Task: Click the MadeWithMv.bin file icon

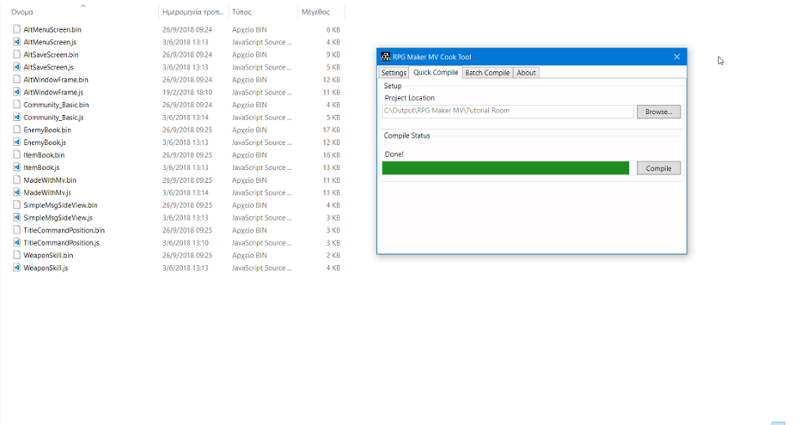Action: click(x=17, y=180)
